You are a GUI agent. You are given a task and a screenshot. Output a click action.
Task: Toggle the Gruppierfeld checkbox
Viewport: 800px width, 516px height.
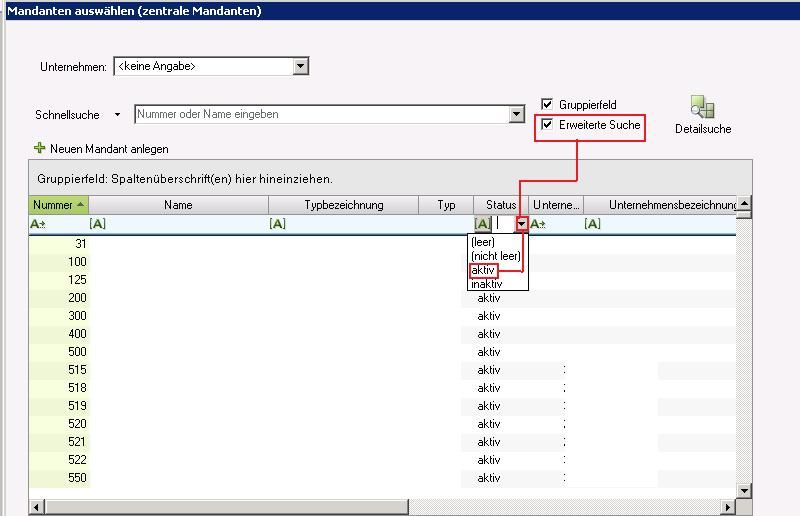[x=547, y=104]
